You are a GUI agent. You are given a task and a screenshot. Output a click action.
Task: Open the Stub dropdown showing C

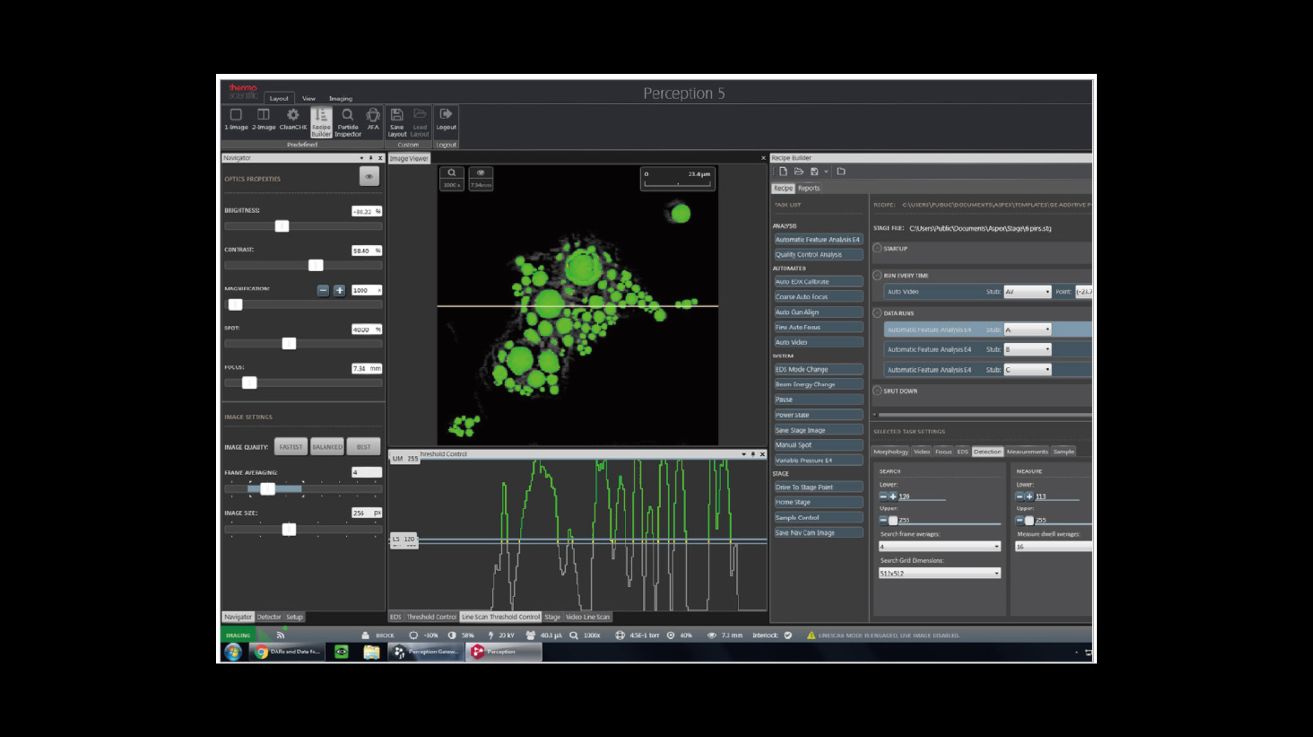click(x=1027, y=369)
